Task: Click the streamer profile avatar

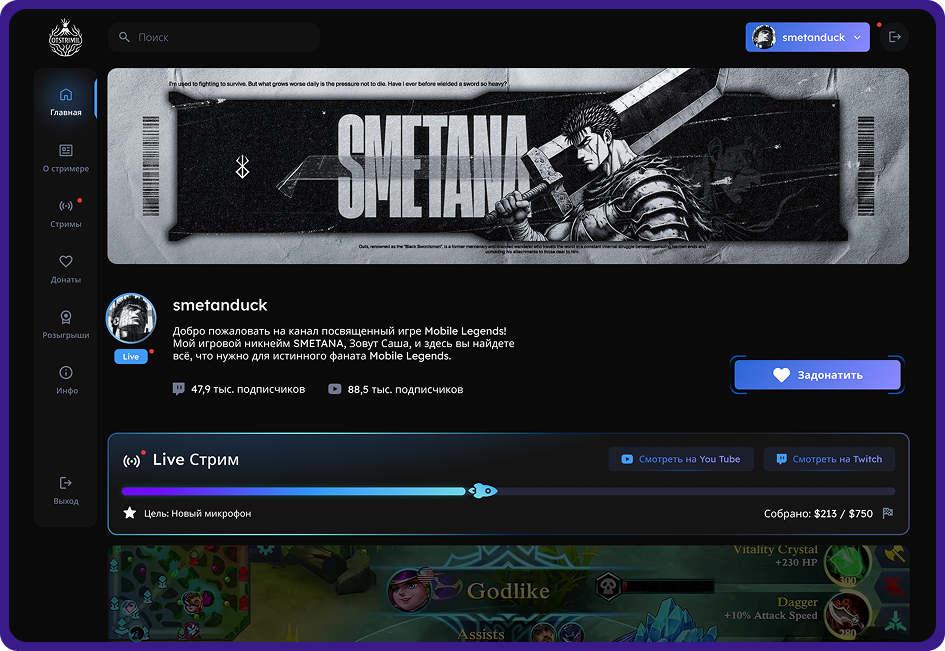Action: click(131, 318)
